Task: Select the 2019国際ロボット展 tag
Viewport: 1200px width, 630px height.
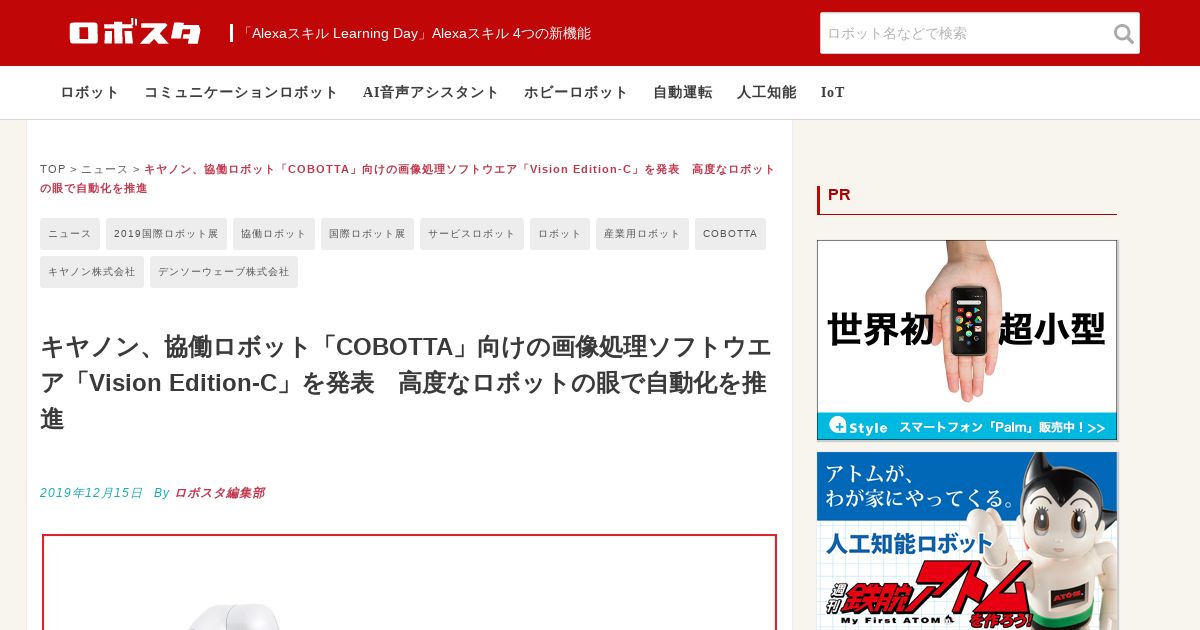Action: tap(166, 234)
